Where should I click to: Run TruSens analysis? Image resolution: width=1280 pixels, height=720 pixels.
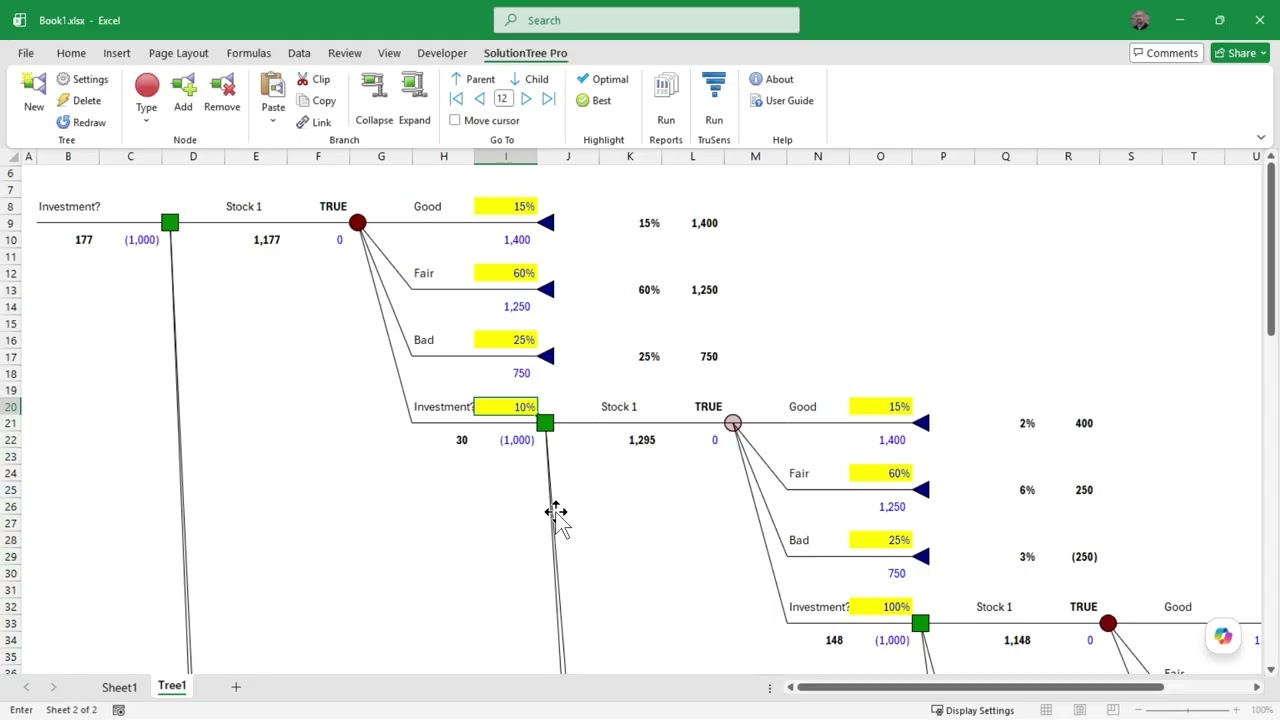[x=714, y=98]
